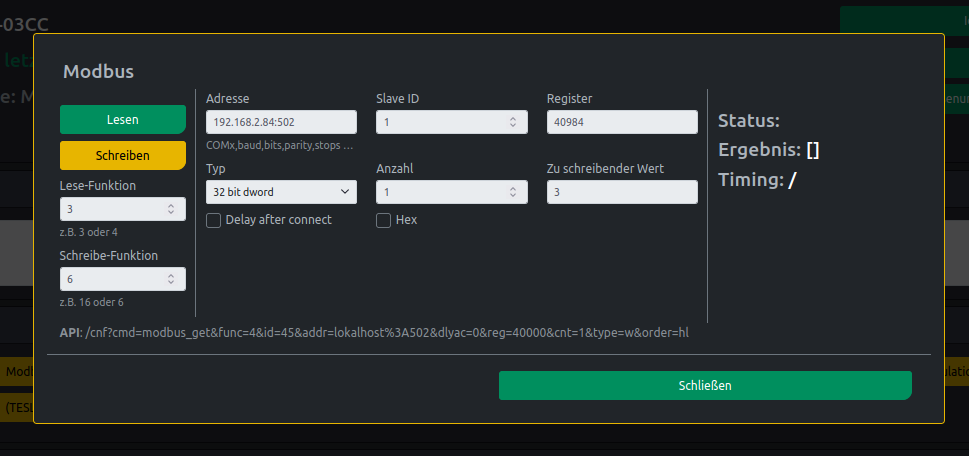Click the green Lesen button
This screenshot has height=456, width=969.
tap(122, 119)
